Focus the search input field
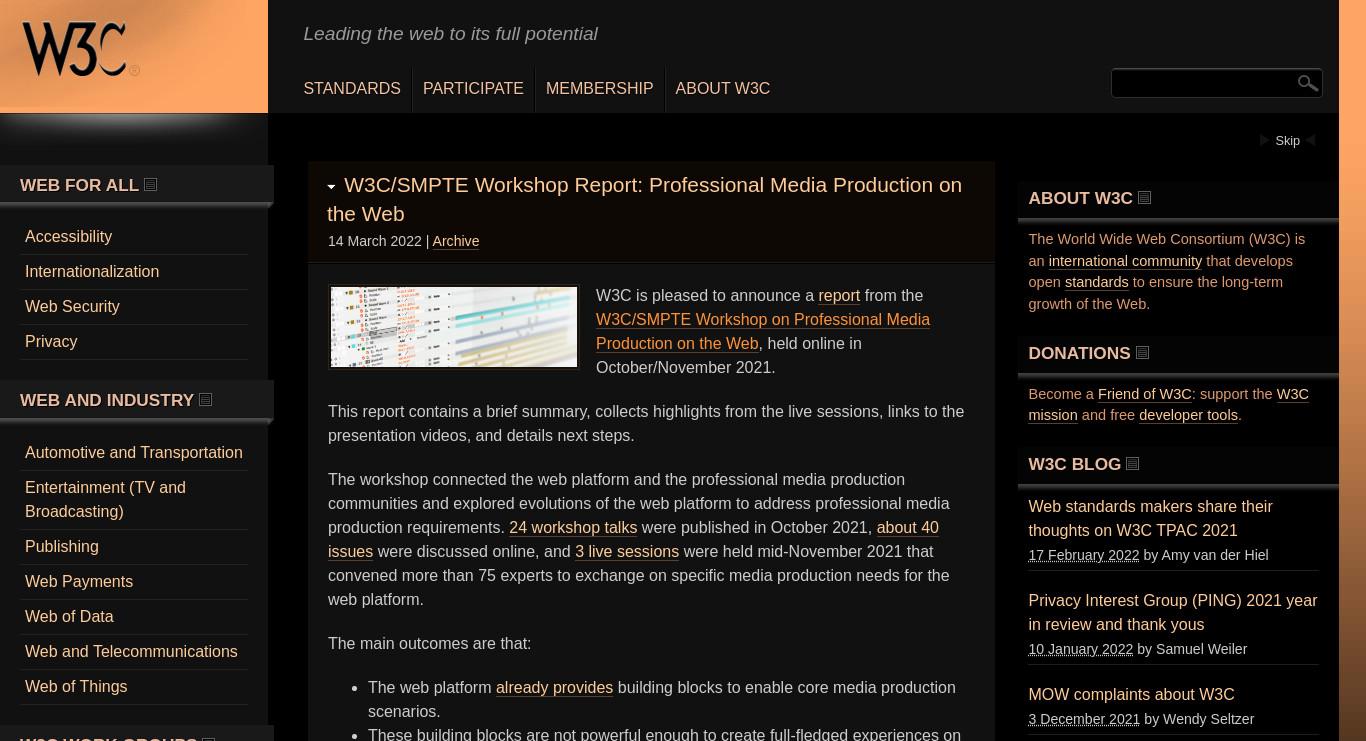Viewport: 1366px width, 741px height. pyautogui.click(x=1203, y=83)
